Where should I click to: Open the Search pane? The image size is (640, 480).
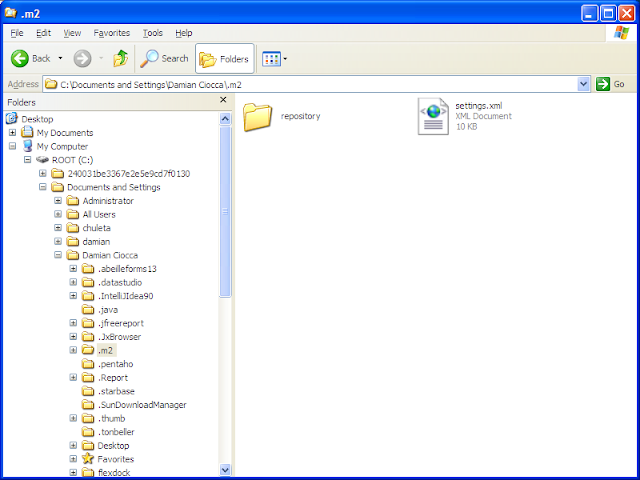(x=164, y=59)
